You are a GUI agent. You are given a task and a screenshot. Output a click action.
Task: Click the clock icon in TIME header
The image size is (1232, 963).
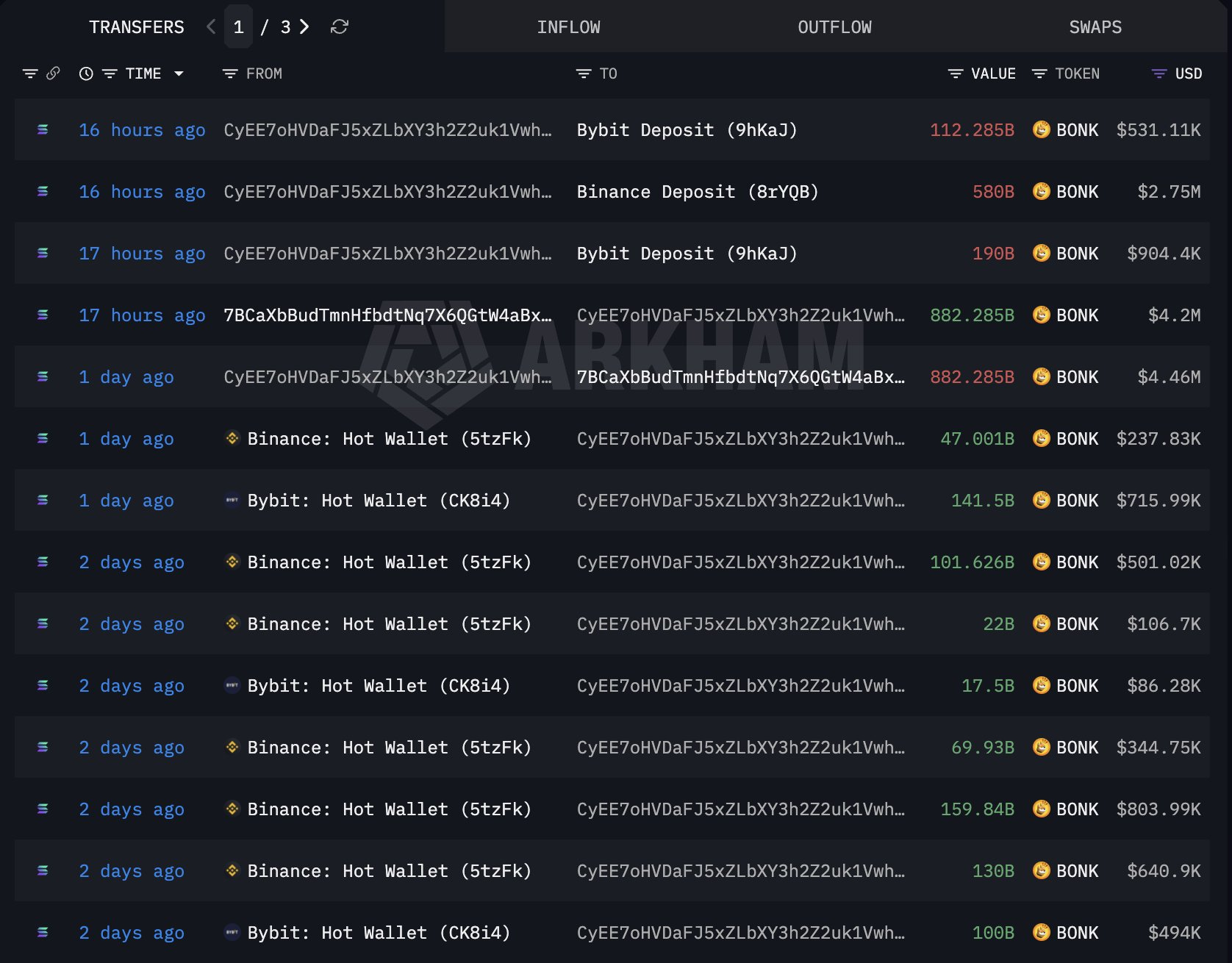point(86,74)
